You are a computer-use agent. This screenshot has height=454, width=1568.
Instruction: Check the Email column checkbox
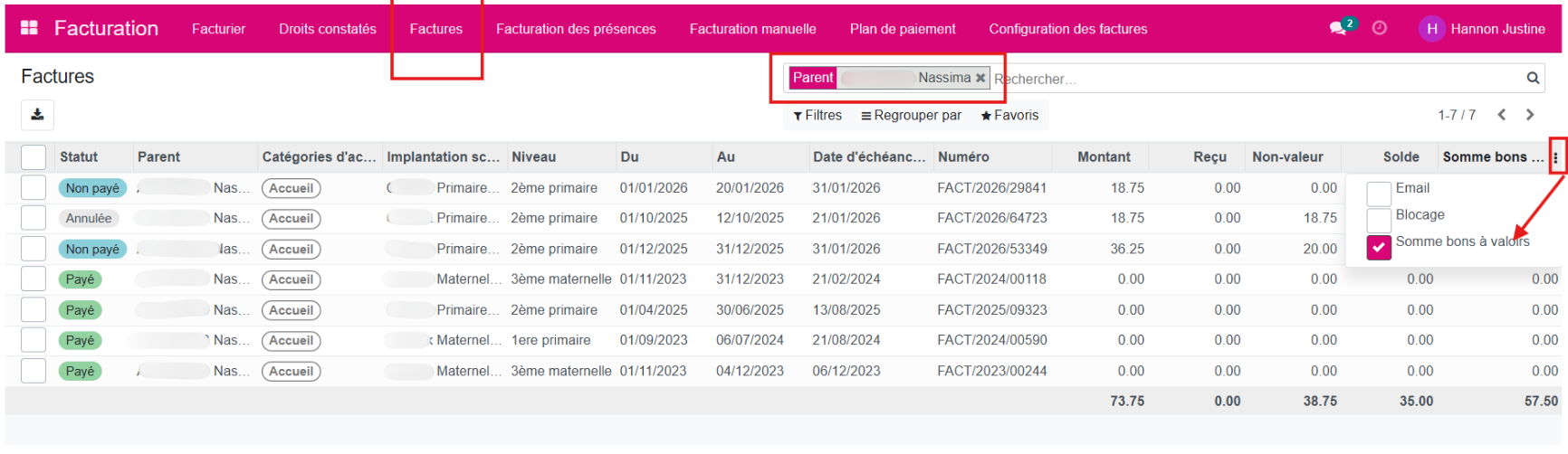[x=1378, y=193]
